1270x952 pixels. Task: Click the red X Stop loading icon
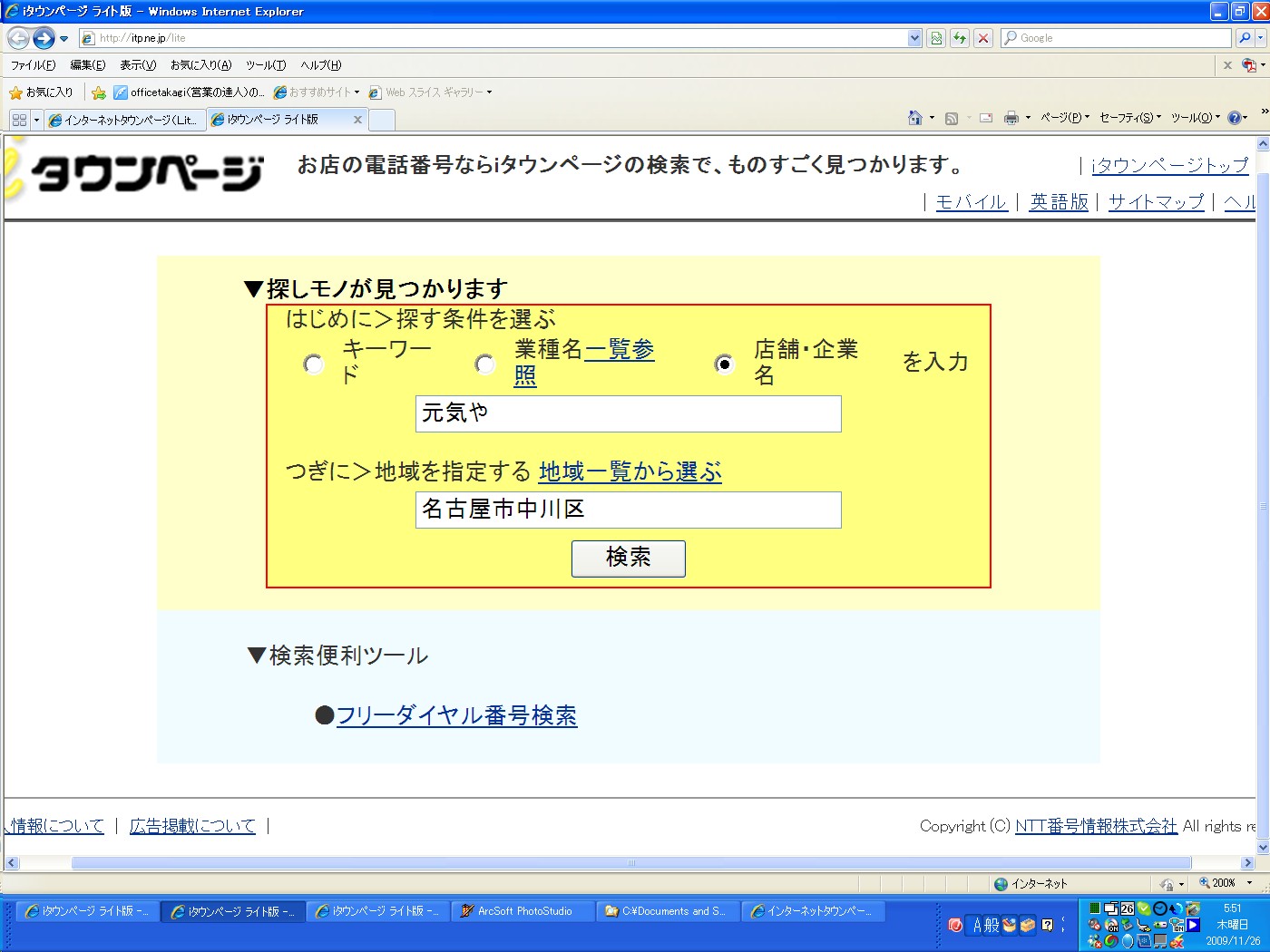click(x=983, y=38)
